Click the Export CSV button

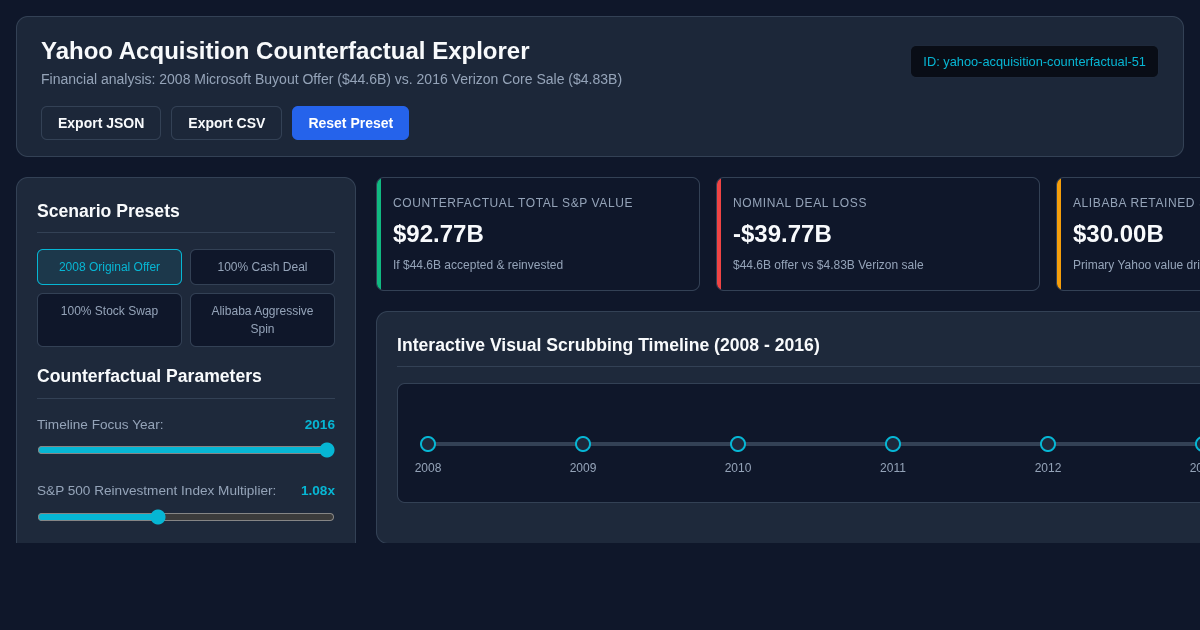click(226, 123)
